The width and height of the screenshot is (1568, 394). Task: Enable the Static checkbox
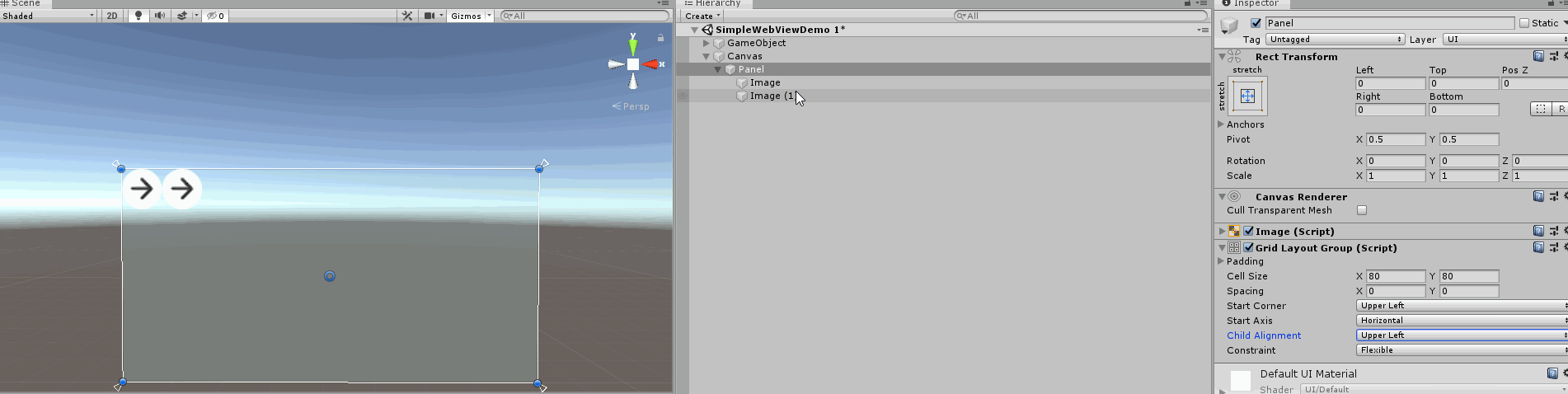pos(1524,23)
